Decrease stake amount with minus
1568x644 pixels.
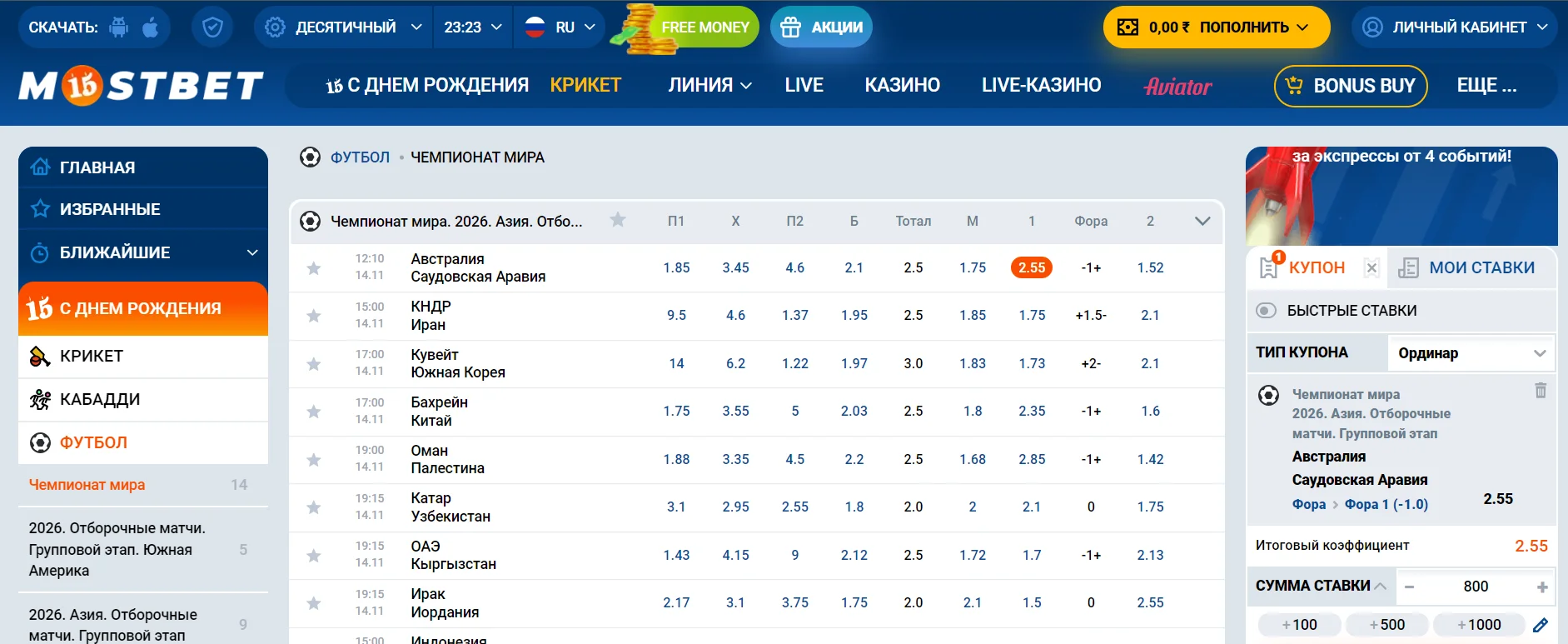[x=1410, y=587]
